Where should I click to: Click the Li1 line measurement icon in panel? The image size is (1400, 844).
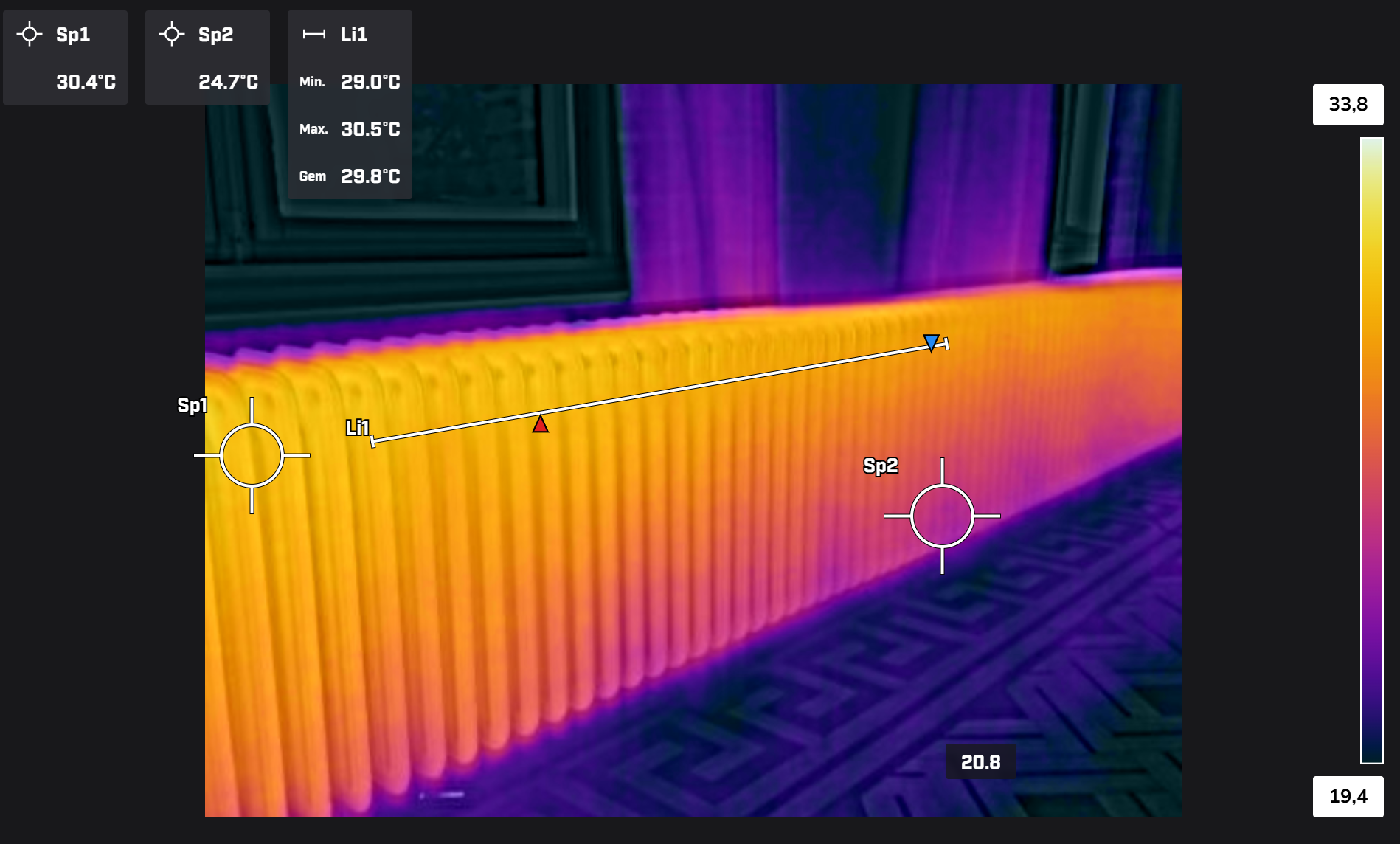314,35
